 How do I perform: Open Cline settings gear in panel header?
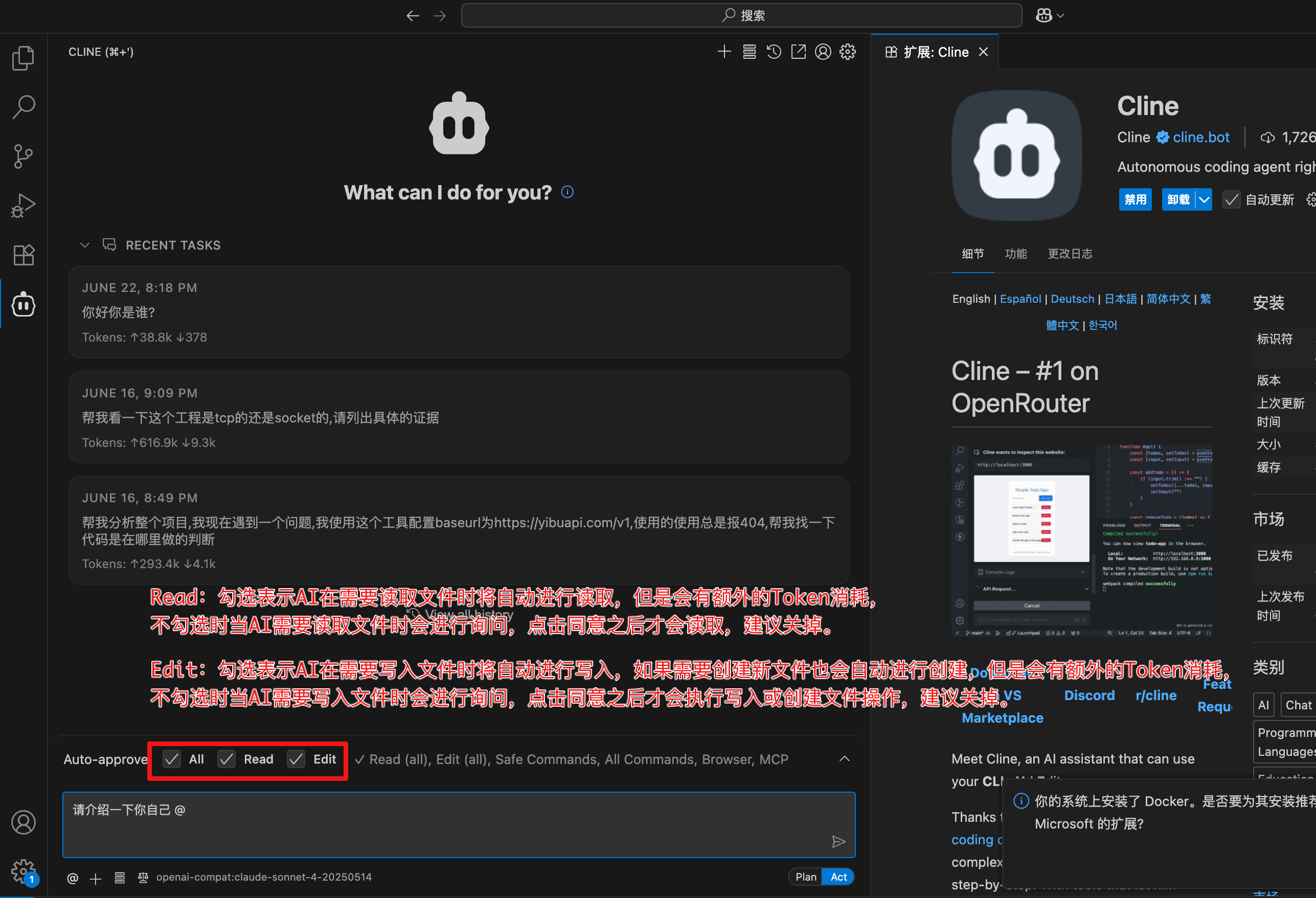(x=847, y=52)
